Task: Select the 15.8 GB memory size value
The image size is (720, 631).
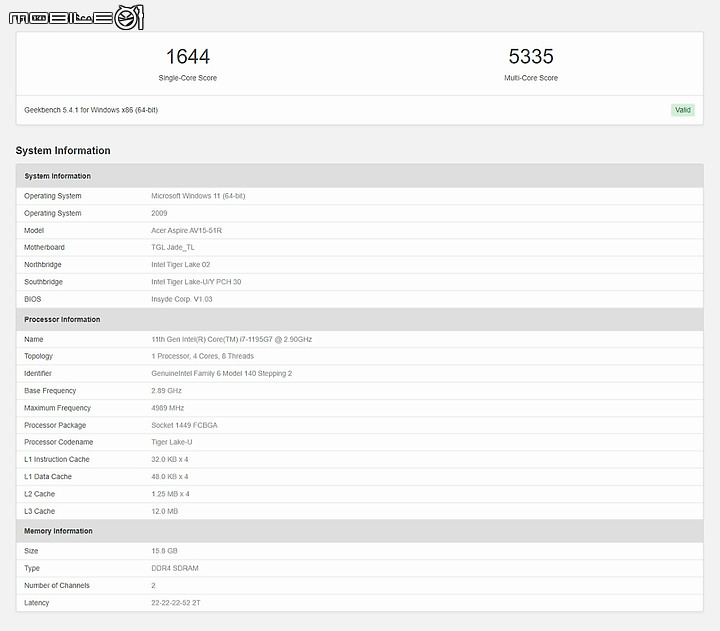Action: click(164, 551)
